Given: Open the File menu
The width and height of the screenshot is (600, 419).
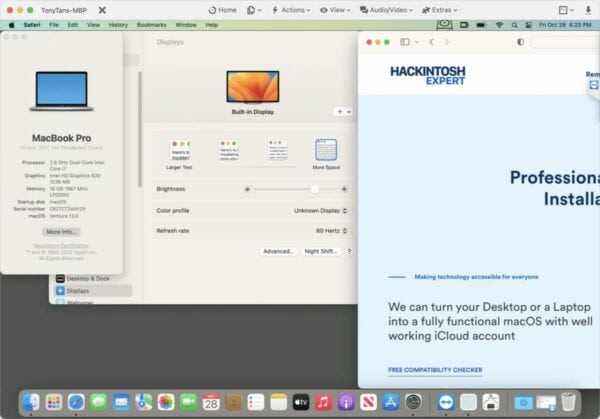Looking at the screenshot, I should coord(54,25).
